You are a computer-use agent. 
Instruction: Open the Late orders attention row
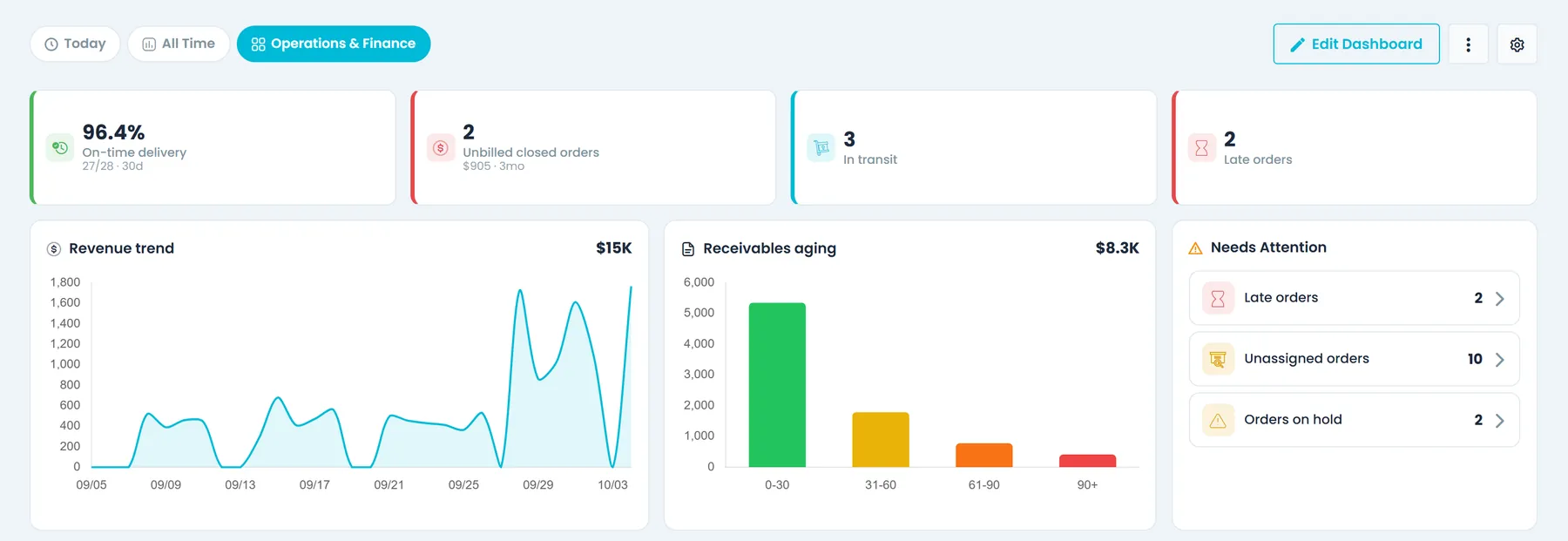coord(1354,298)
